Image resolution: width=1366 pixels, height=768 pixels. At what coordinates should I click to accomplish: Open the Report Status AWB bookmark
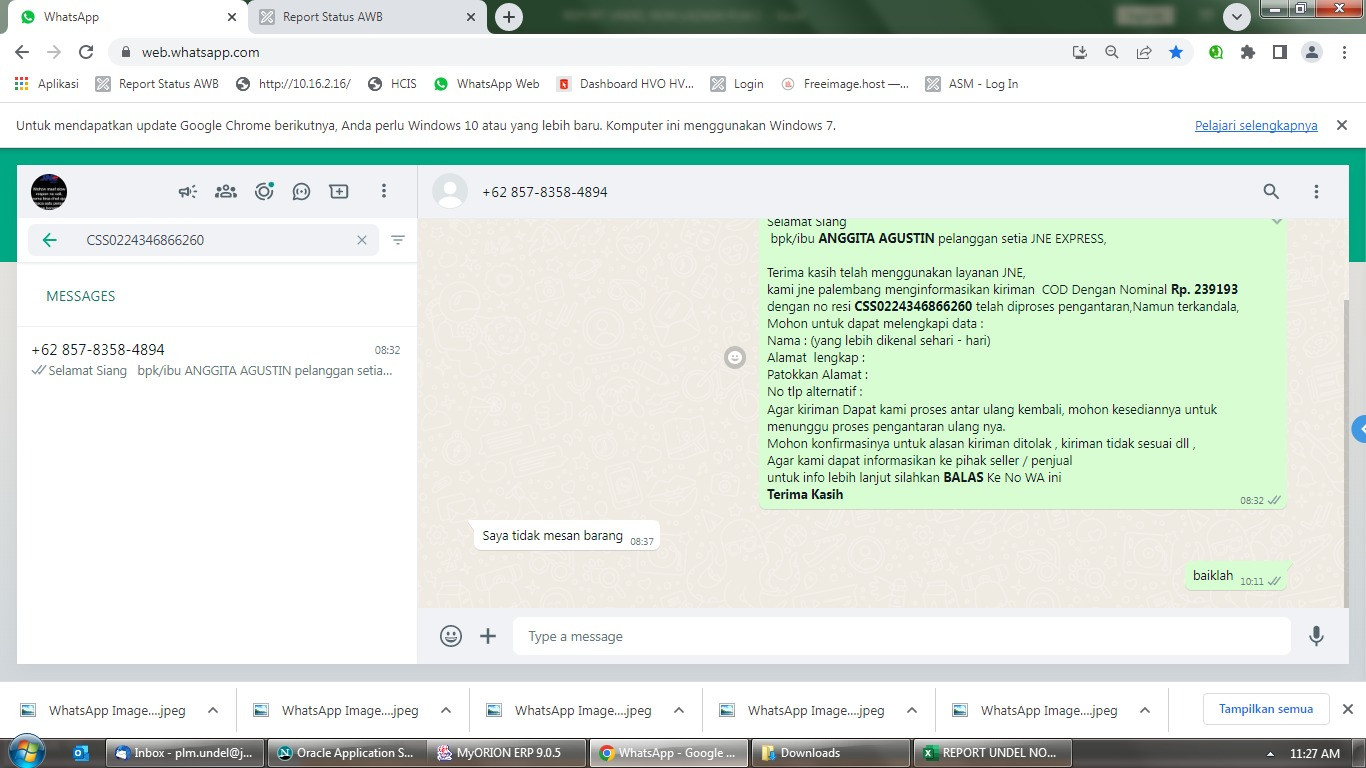pos(157,84)
